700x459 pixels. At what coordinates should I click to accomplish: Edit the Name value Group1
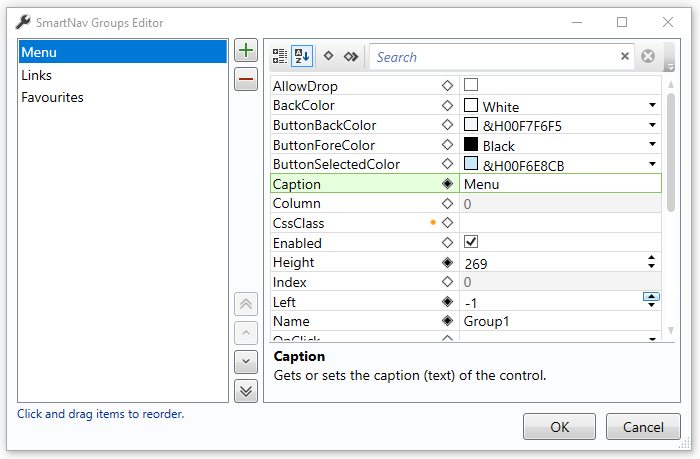pyautogui.click(x=560, y=321)
